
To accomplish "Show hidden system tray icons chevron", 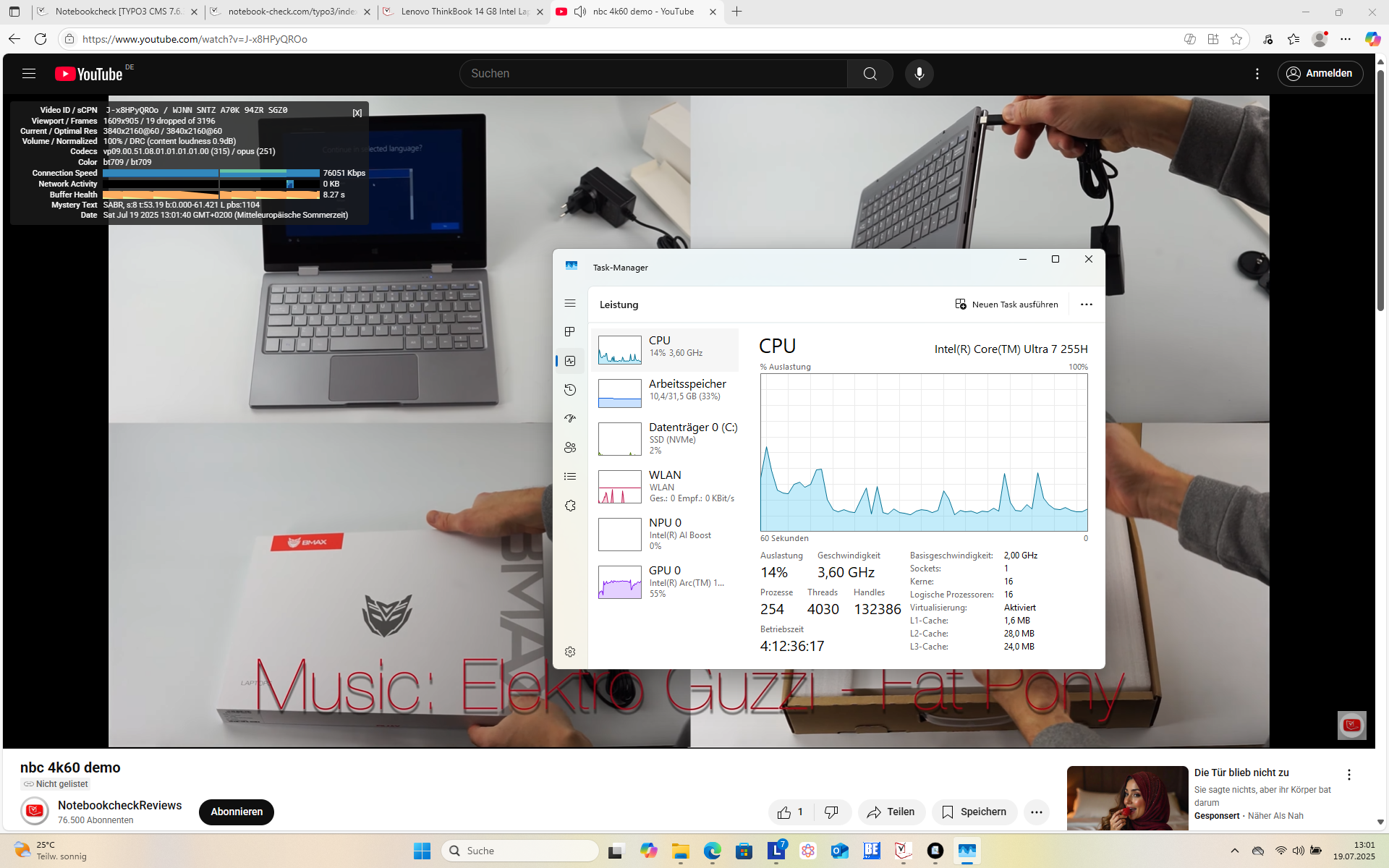I will pyautogui.click(x=1234, y=851).
